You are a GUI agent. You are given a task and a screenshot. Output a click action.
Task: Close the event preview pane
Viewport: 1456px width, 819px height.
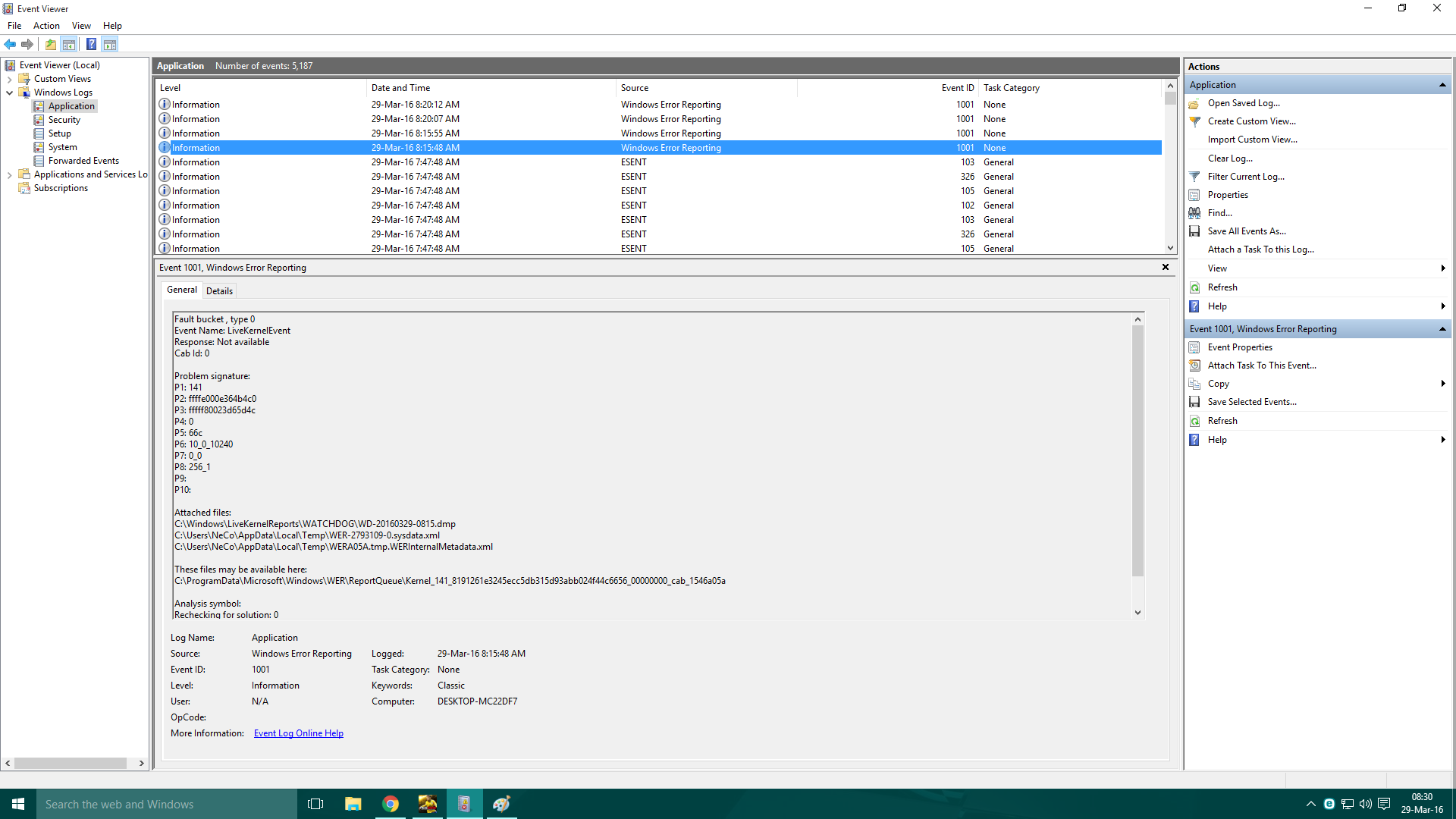tap(1166, 267)
